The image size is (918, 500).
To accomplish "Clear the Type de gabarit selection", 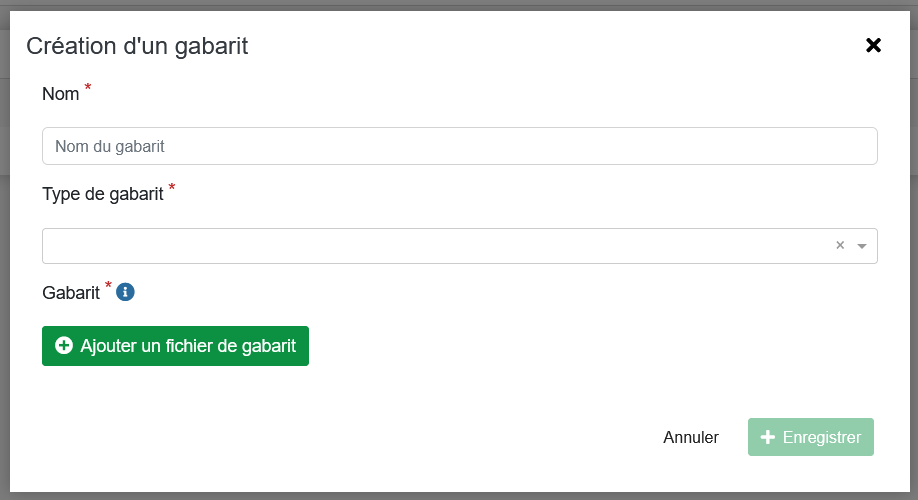I will [x=840, y=245].
